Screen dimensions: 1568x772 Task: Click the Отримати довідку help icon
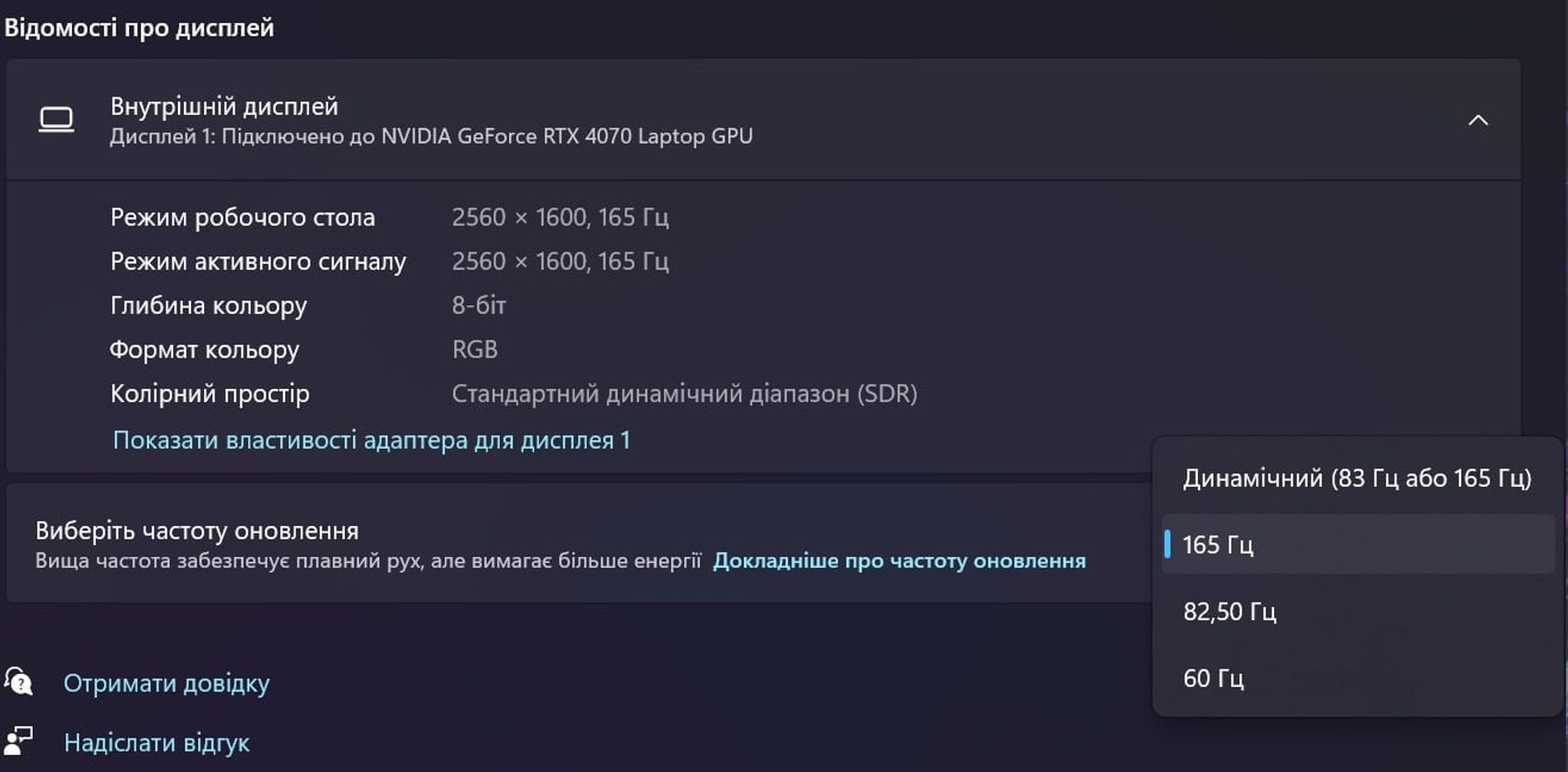click(x=18, y=681)
